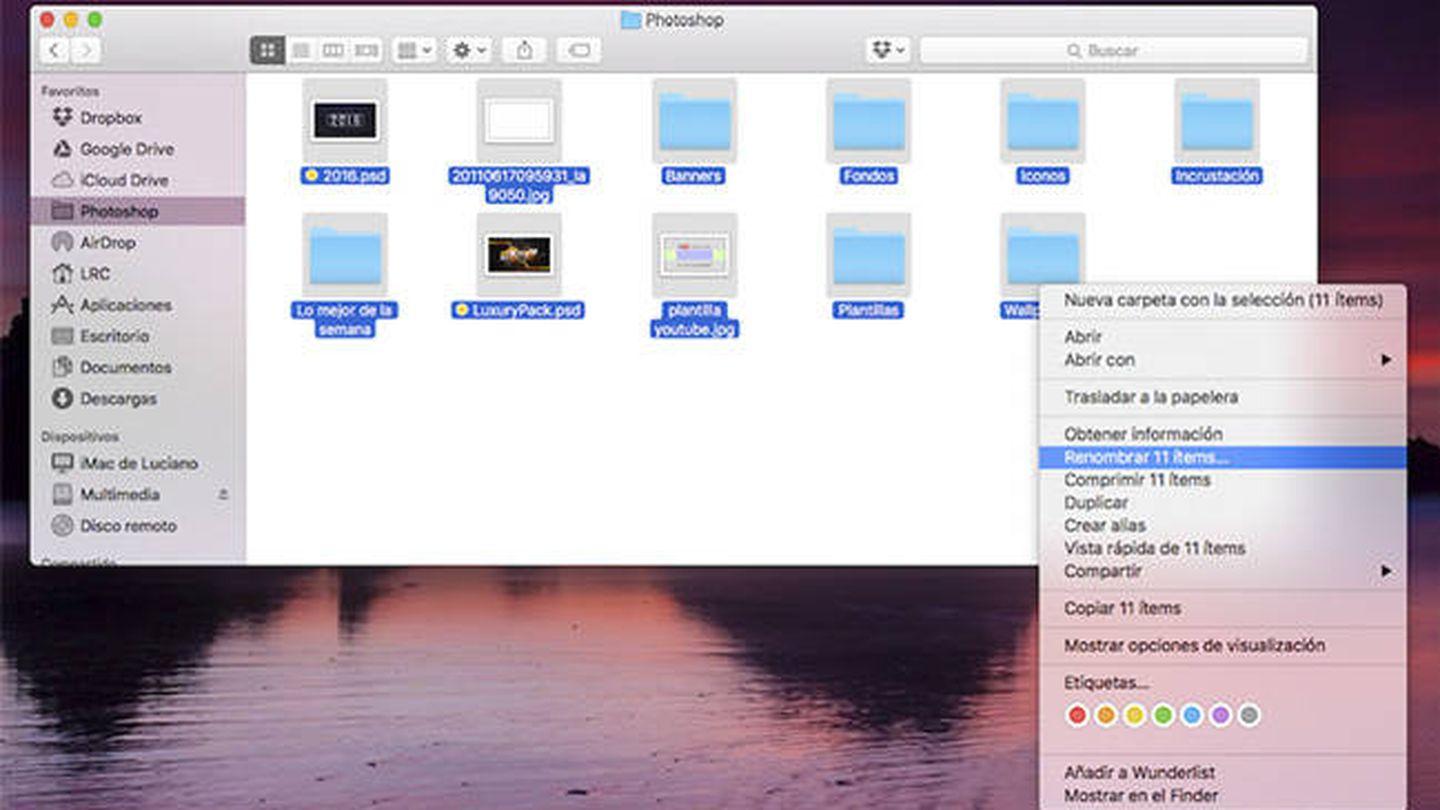Select Disco remoto in sidebar
1440x810 pixels.
click(128, 525)
